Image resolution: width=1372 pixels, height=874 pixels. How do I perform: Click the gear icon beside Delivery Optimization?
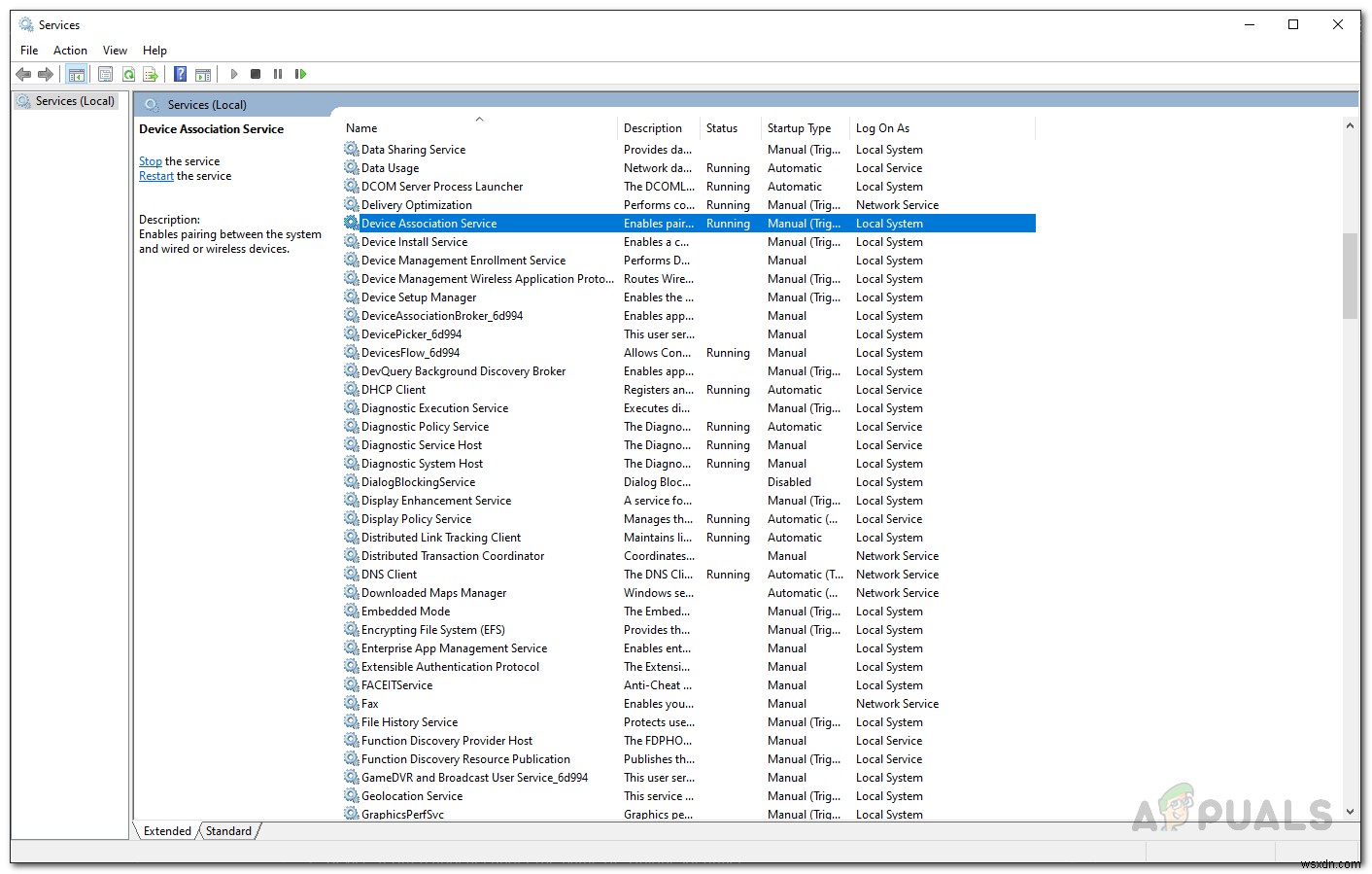351,204
